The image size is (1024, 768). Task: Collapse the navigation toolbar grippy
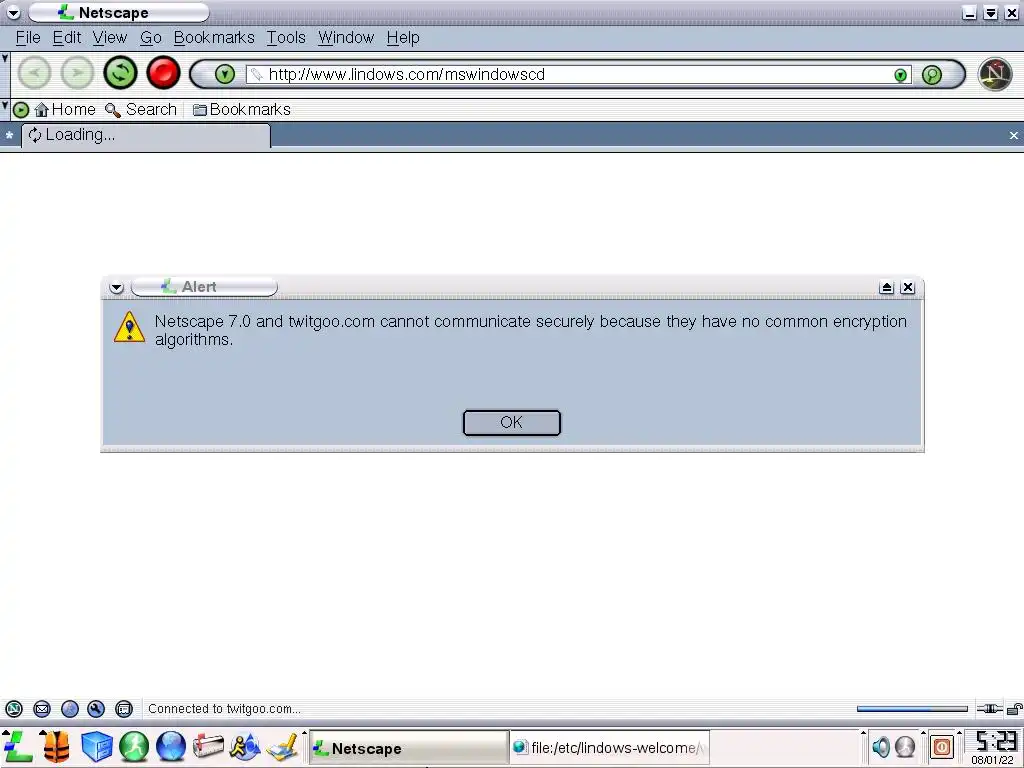tap(5, 74)
